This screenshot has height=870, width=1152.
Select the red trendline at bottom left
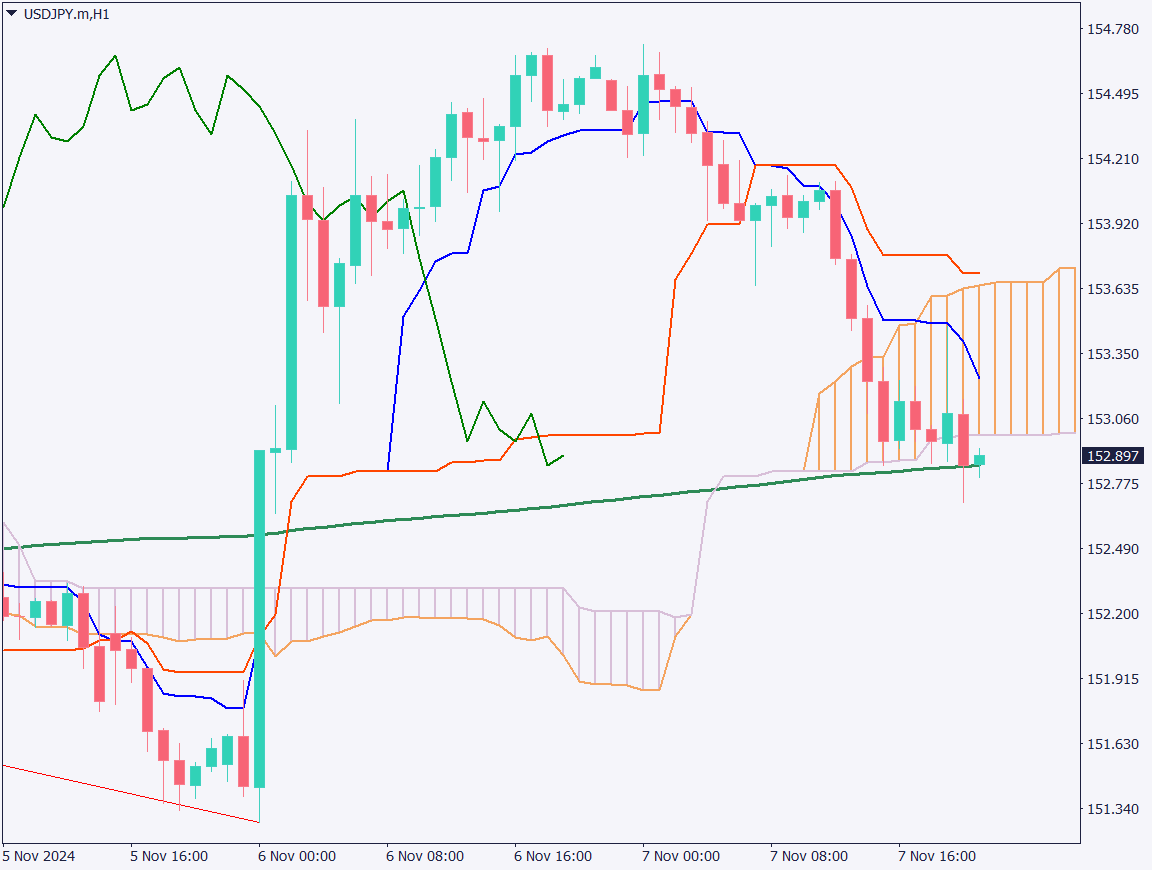click(130, 793)
